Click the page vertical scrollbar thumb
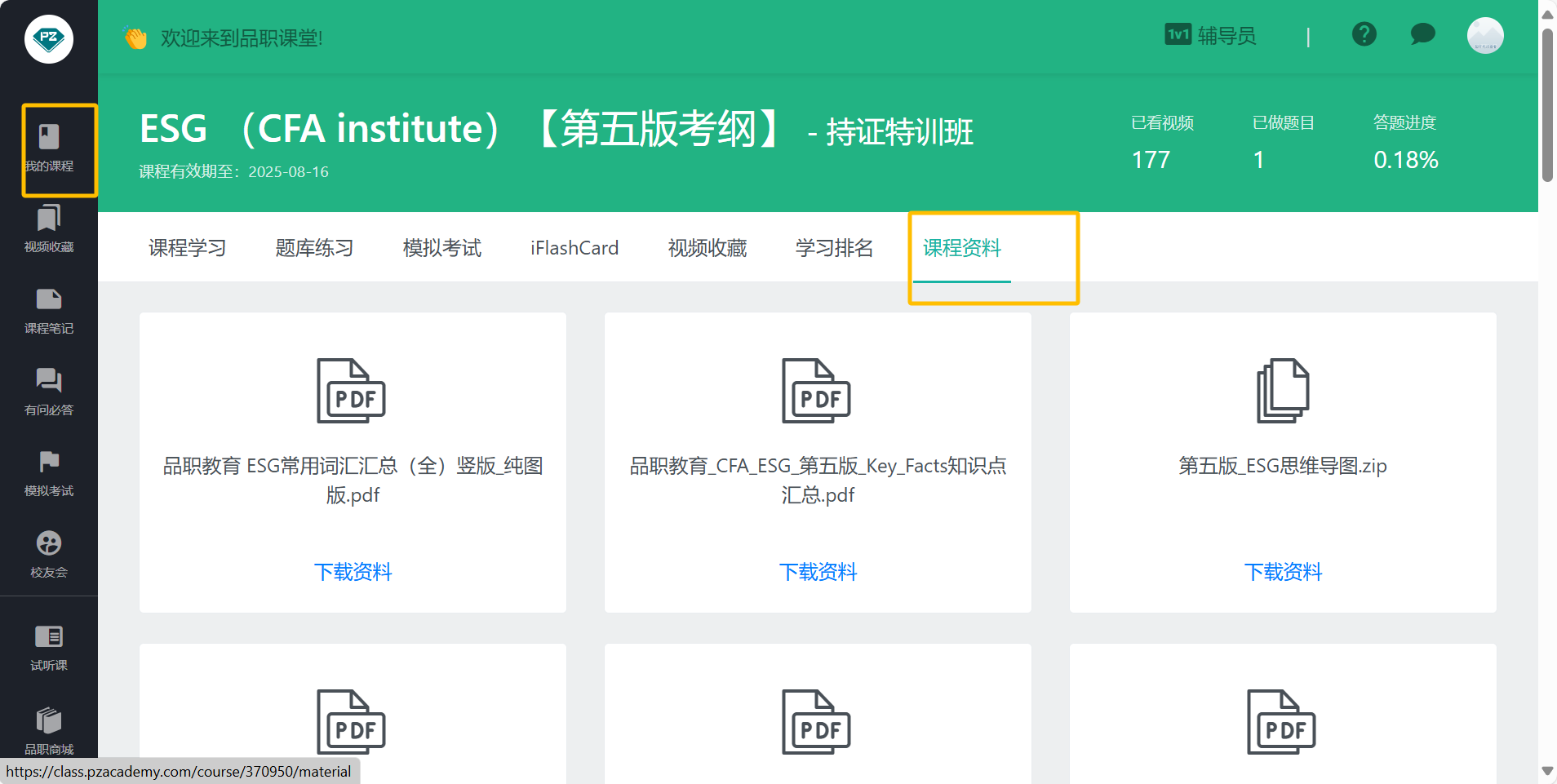The image size is (1557, 784). [1547, 104]
